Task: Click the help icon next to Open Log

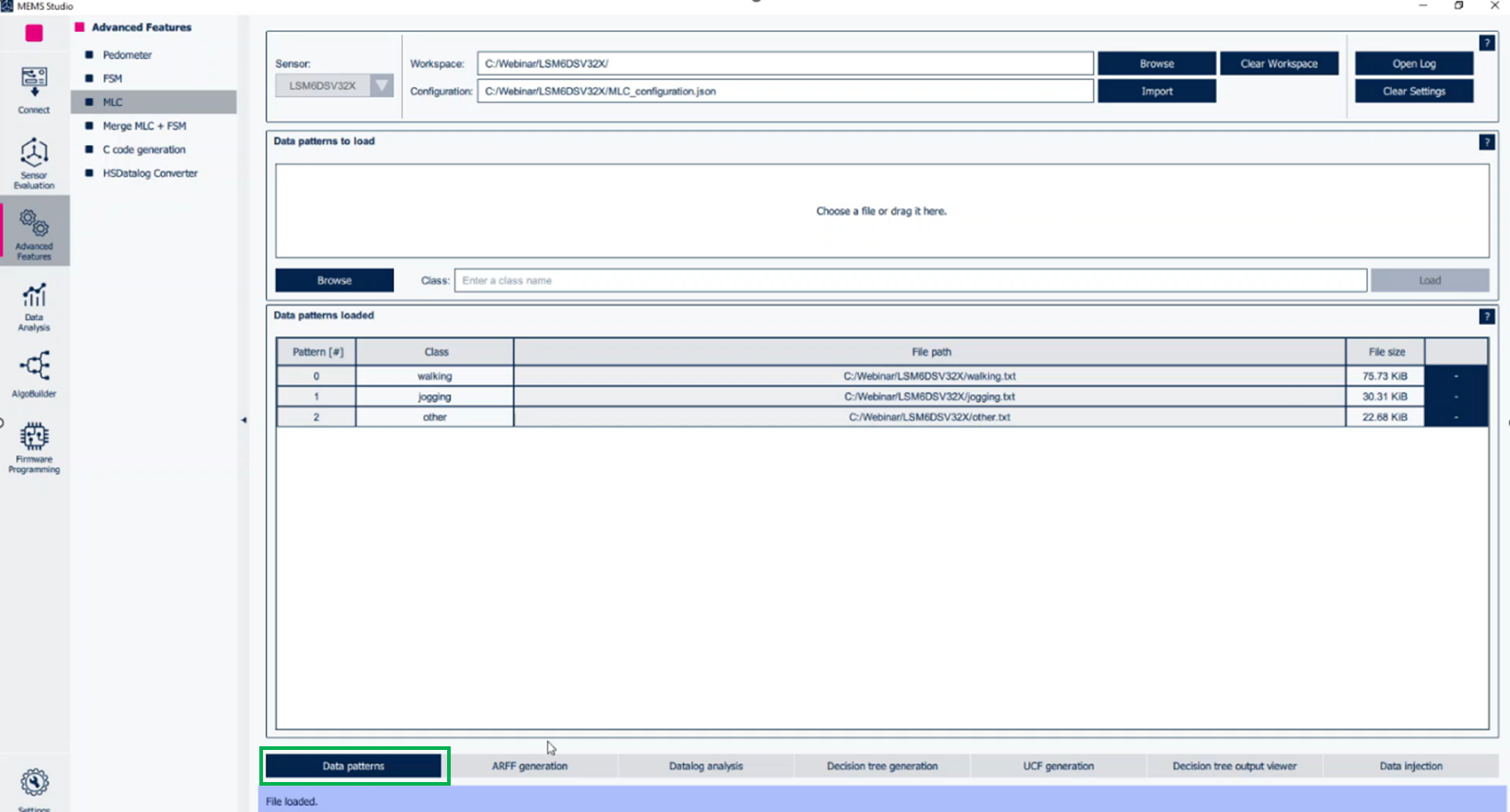Action: click(x=1487, y=42)
